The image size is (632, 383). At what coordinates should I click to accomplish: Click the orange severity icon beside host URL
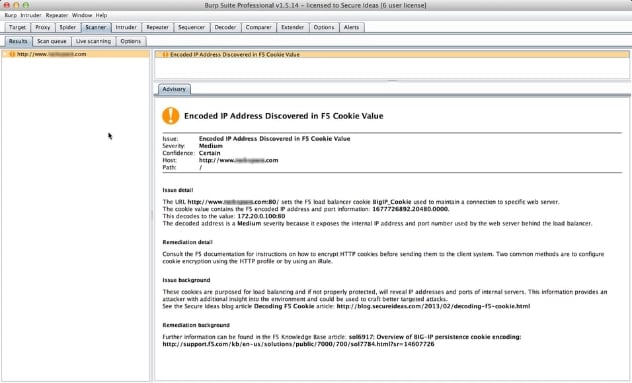point(12,54)
